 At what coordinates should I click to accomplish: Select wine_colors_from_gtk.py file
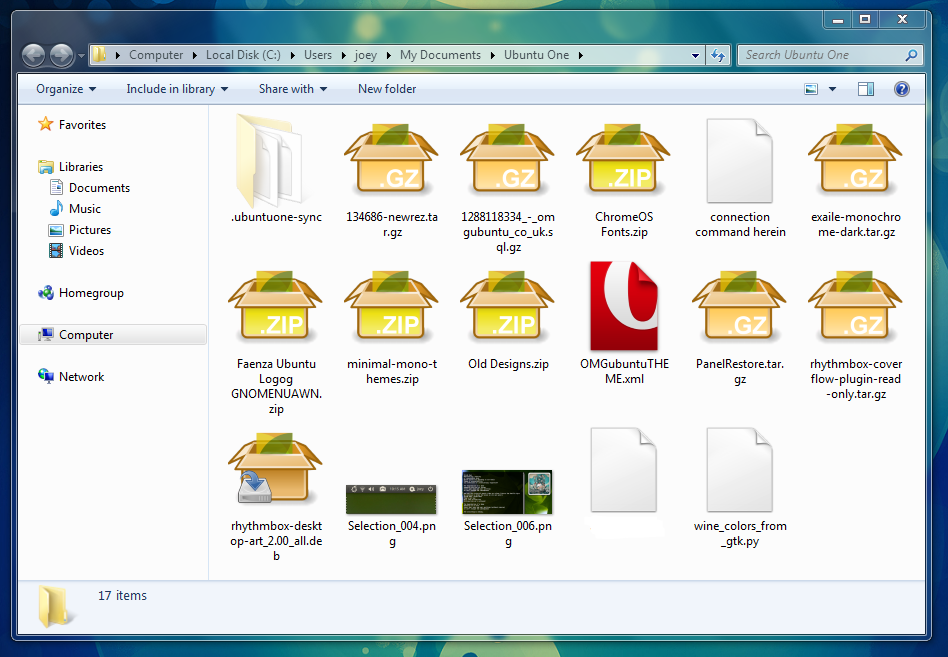[x=739, y=472]
